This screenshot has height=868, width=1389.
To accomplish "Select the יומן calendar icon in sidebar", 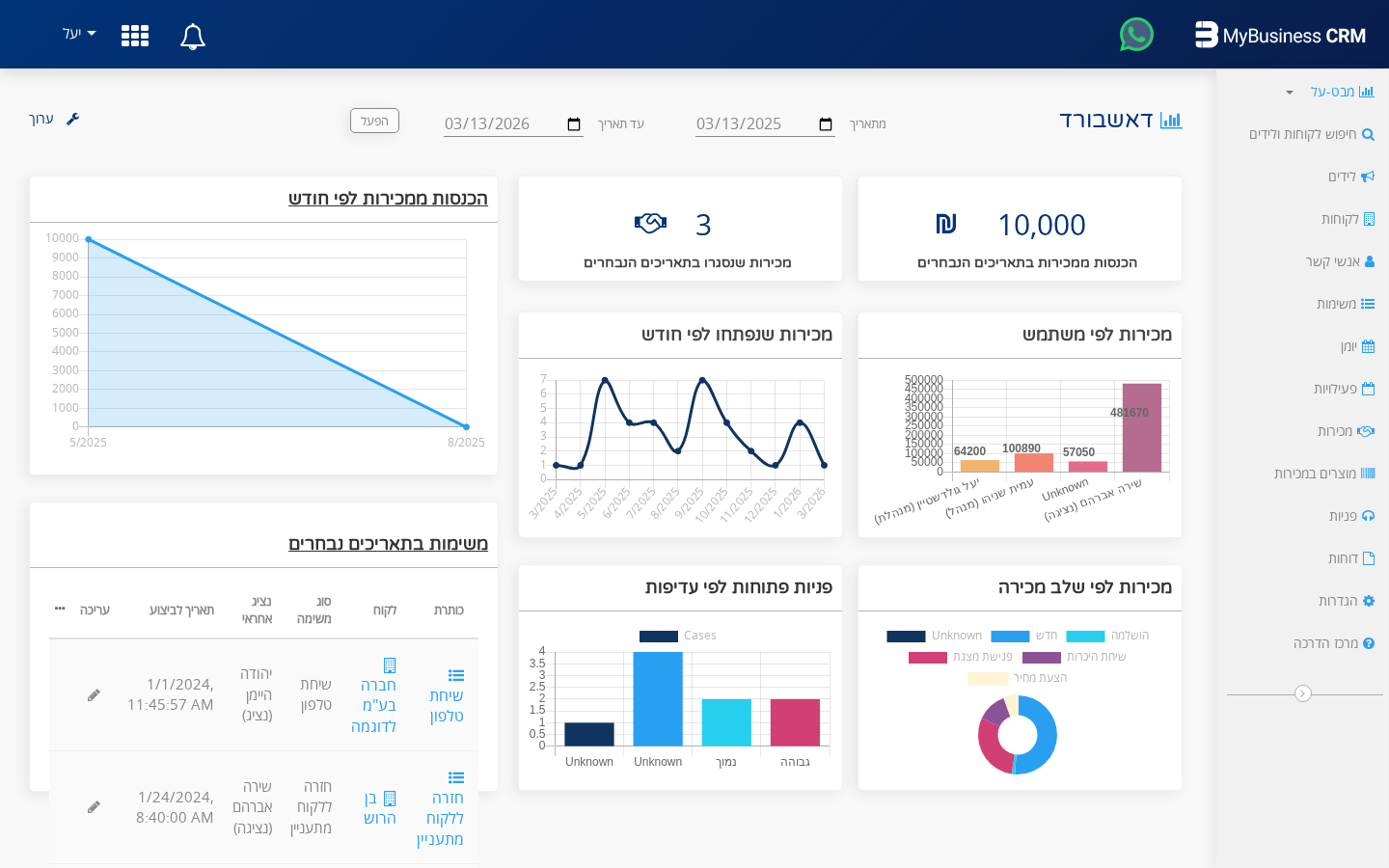I will [x=1369, y=346].
